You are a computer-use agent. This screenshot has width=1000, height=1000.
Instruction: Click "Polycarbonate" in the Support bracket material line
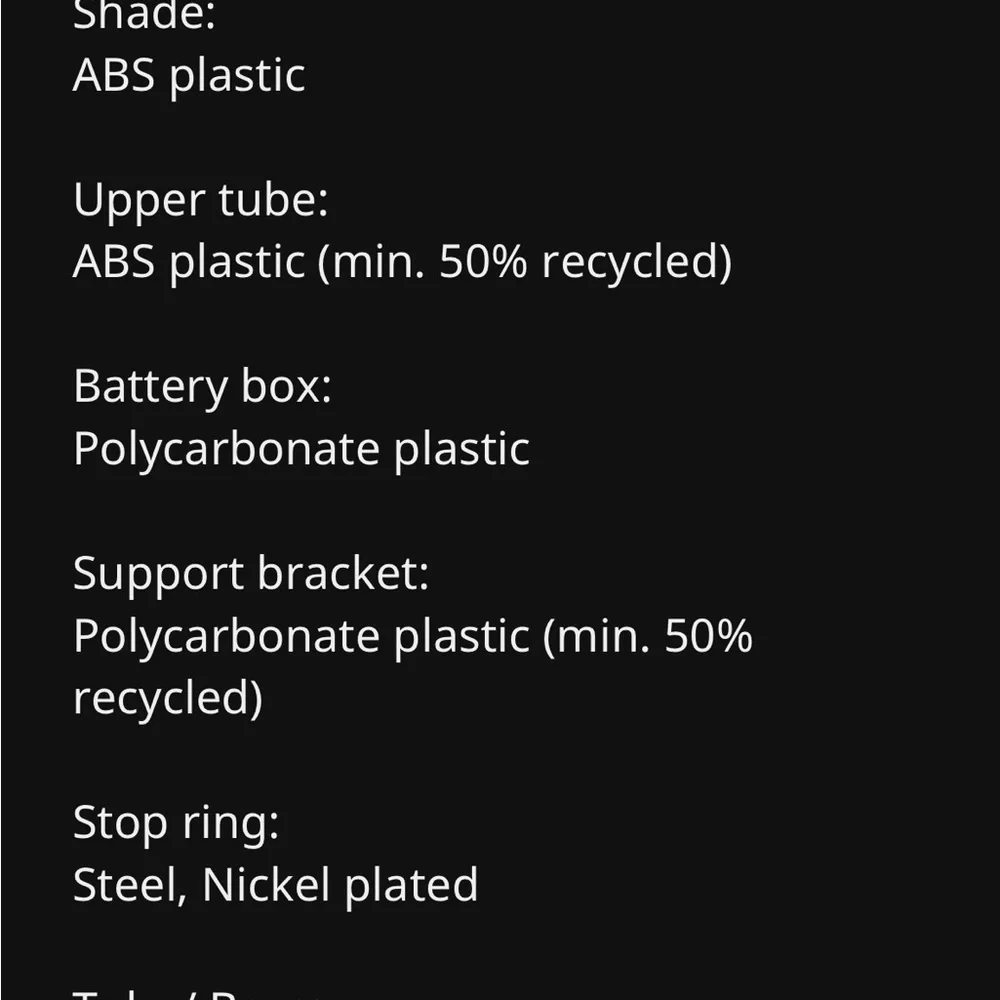pos(226,638)
